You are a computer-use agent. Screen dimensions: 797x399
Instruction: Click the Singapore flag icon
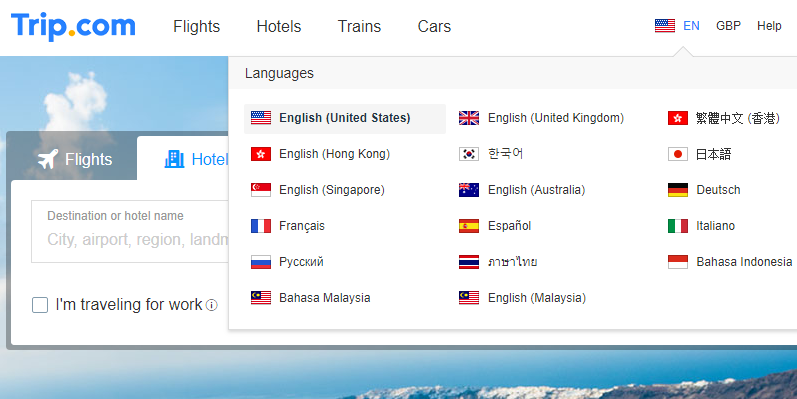pos(261,190)
